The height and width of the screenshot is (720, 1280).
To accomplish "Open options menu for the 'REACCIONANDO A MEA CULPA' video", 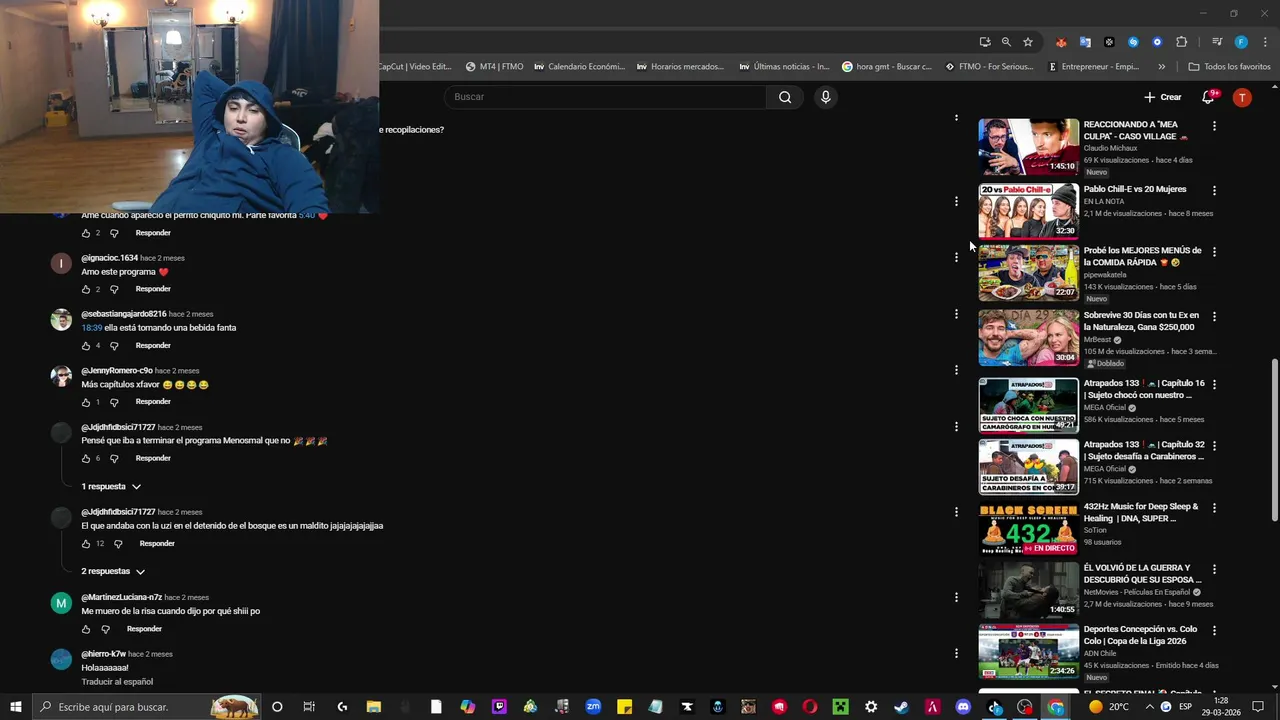I will coord(1214,126).
